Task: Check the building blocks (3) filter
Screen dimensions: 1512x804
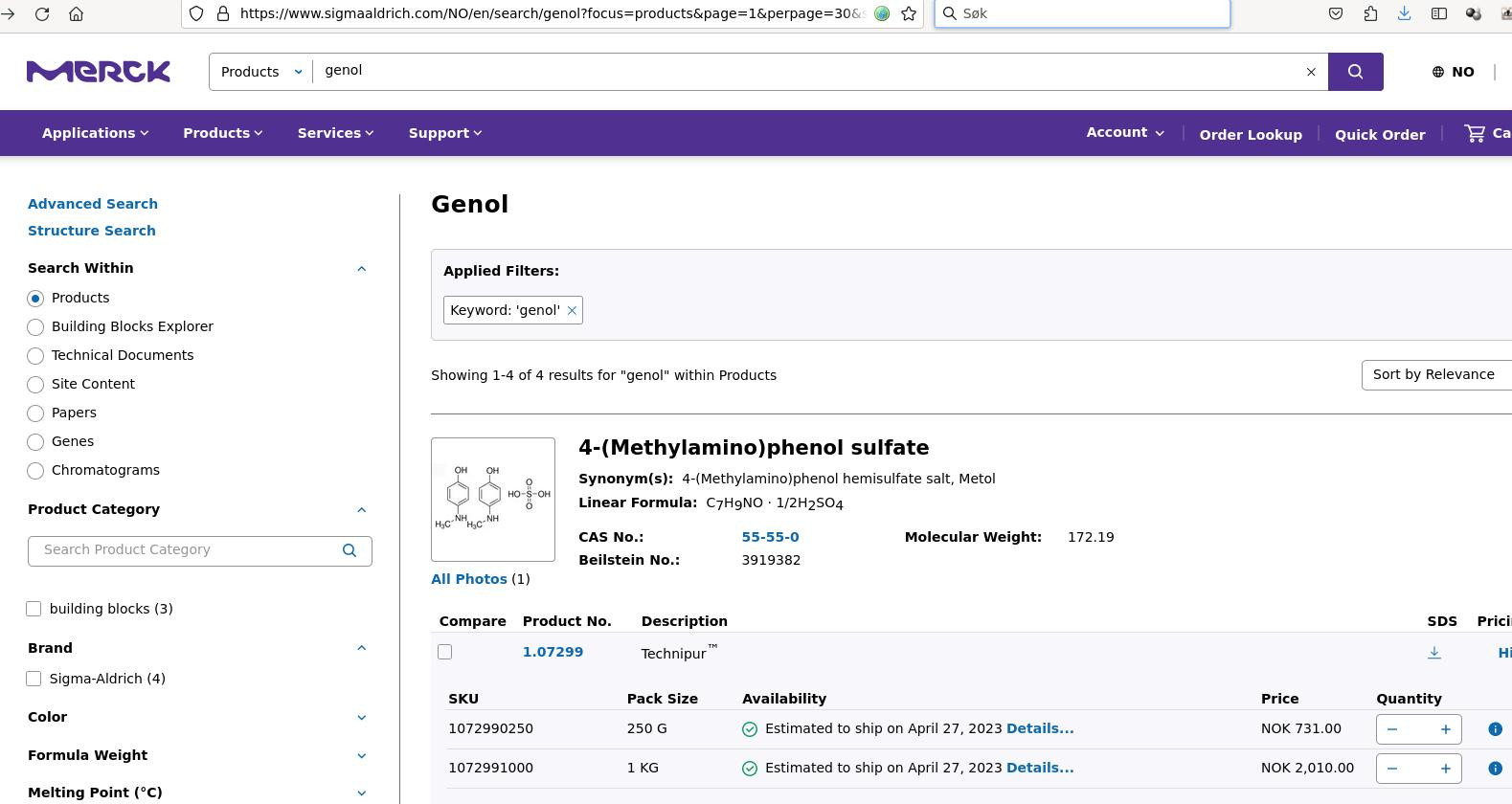Action: click(x=34, y=609)
